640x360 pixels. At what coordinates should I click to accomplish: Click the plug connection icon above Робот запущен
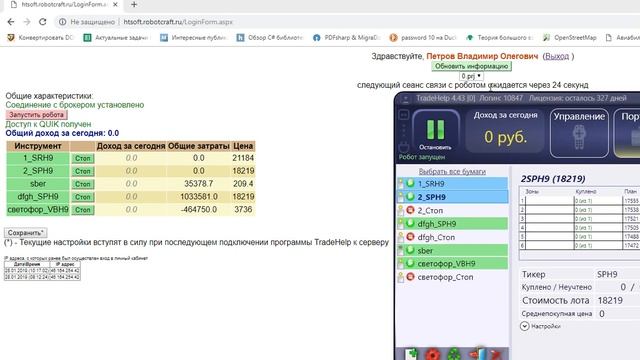pyautogui.click(x=404, y=146)
